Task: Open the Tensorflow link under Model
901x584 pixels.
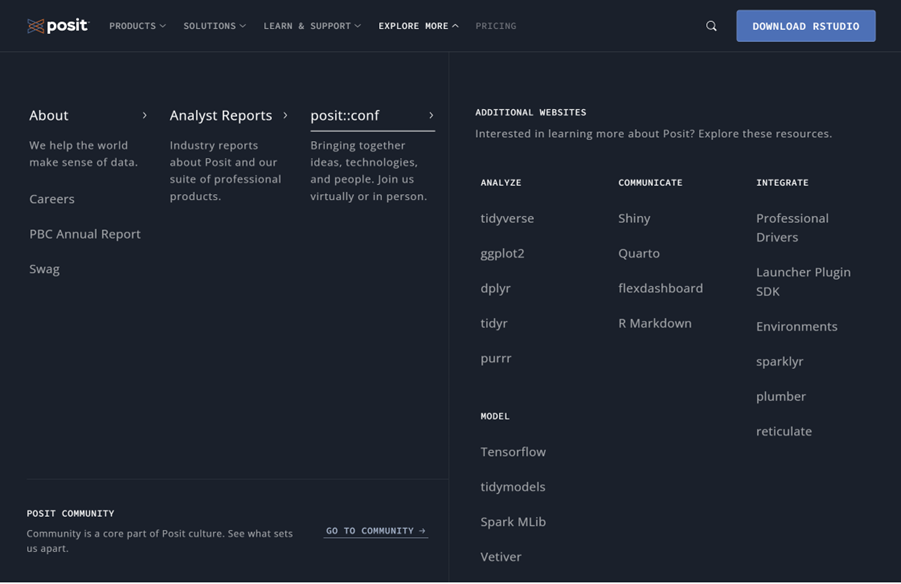Action: (513, 452)
